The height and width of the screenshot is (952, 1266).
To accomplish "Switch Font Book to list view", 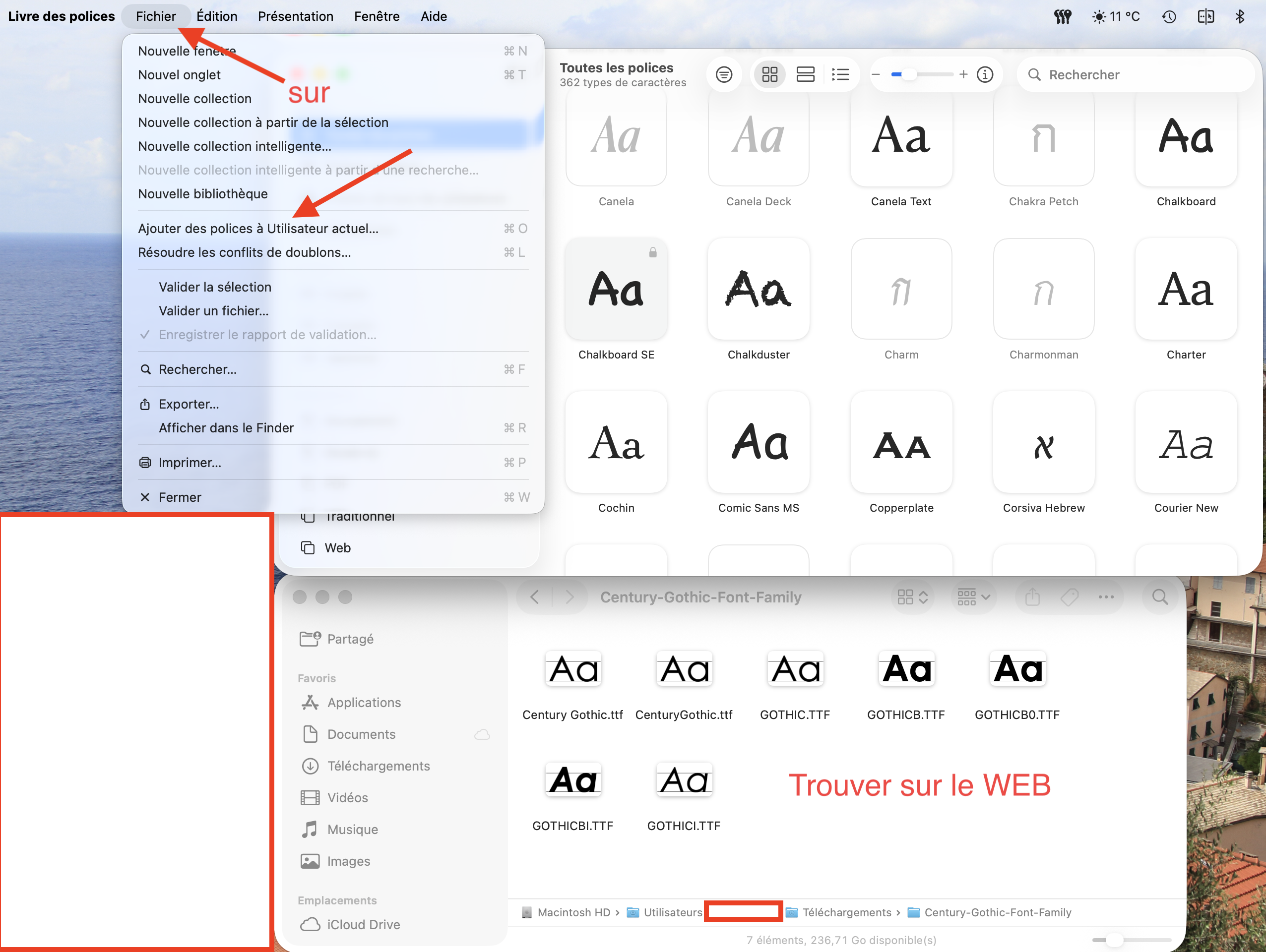I will point(840,74).
